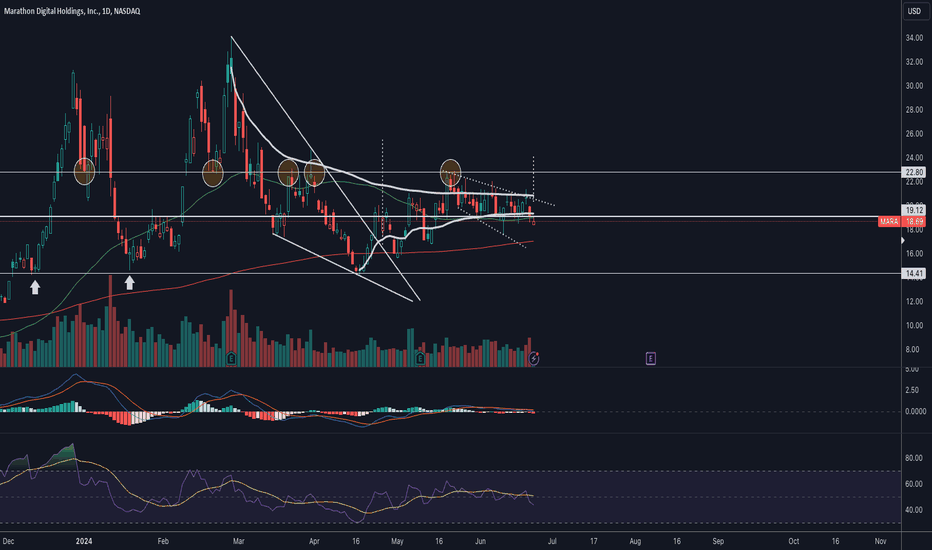Screen dimensions: 932x550
Task: Click the 2.50 MACD scale label
Action: 912,390
